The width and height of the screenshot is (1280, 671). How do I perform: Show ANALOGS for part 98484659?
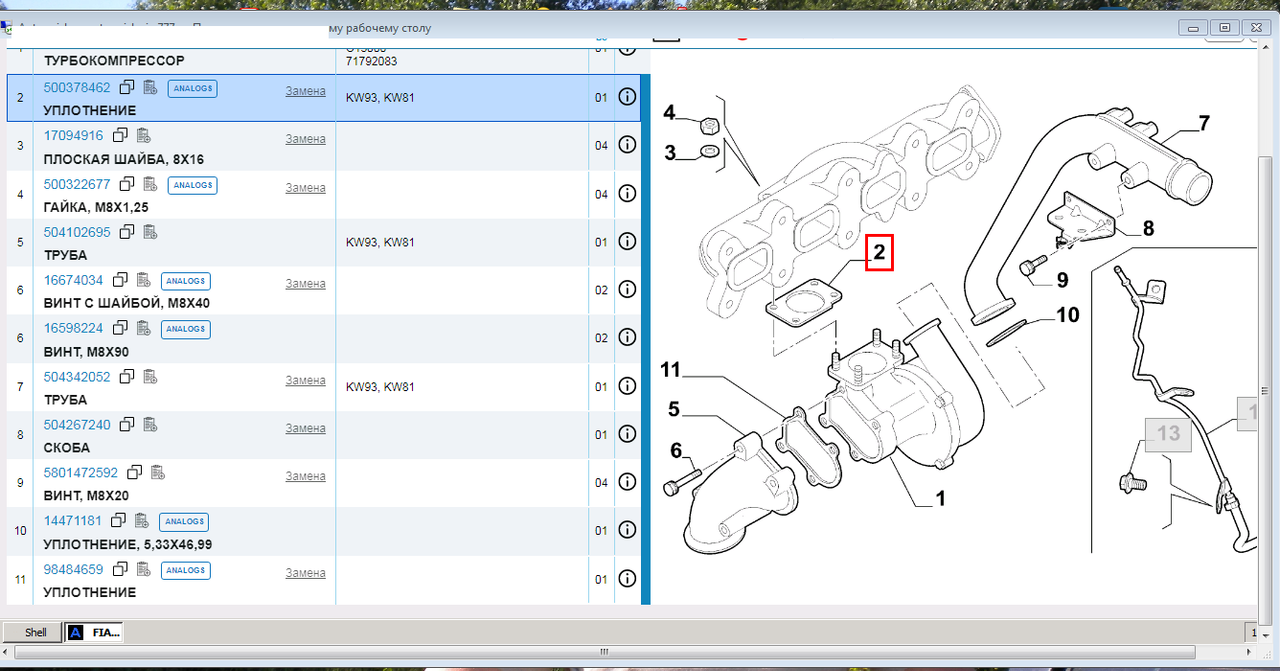click(185, 570)
